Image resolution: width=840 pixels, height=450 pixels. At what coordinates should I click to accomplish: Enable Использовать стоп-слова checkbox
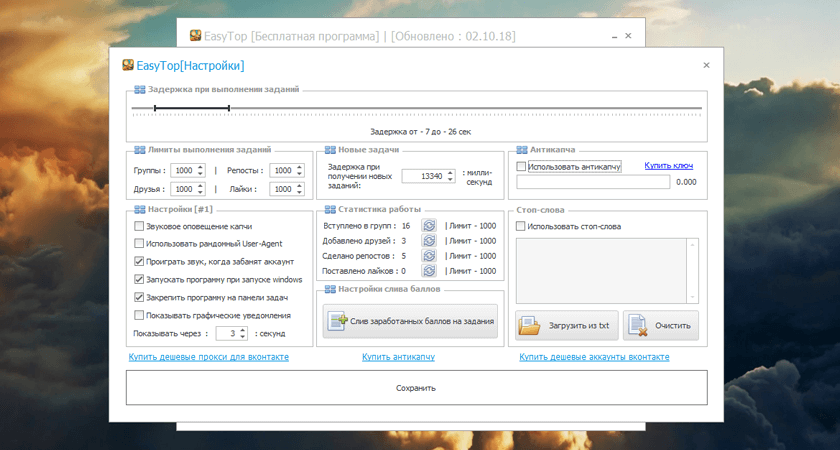pyautogui.click(x=521, y=227)
